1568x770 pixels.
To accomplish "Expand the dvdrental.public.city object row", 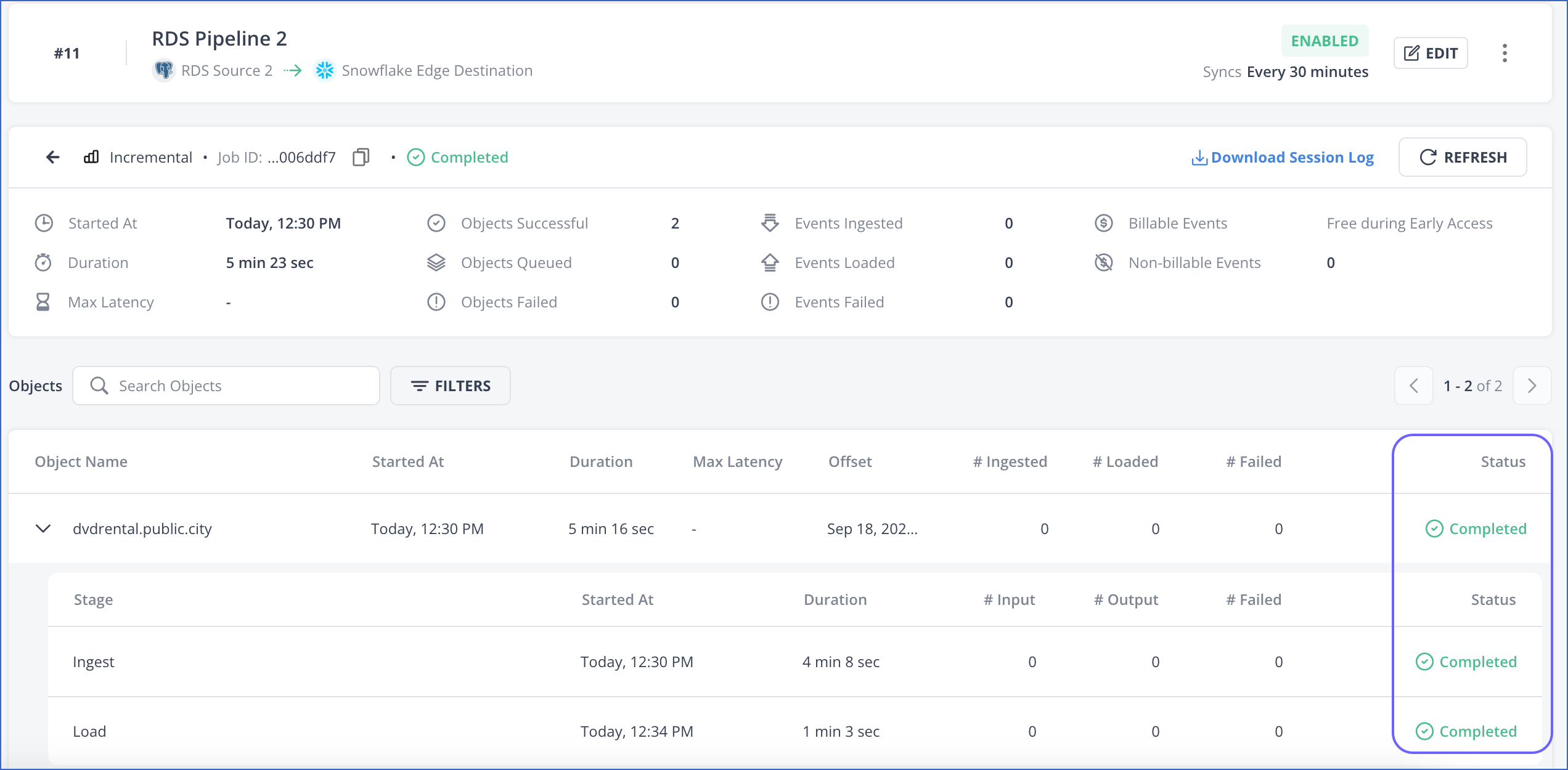I will [43, 529].
